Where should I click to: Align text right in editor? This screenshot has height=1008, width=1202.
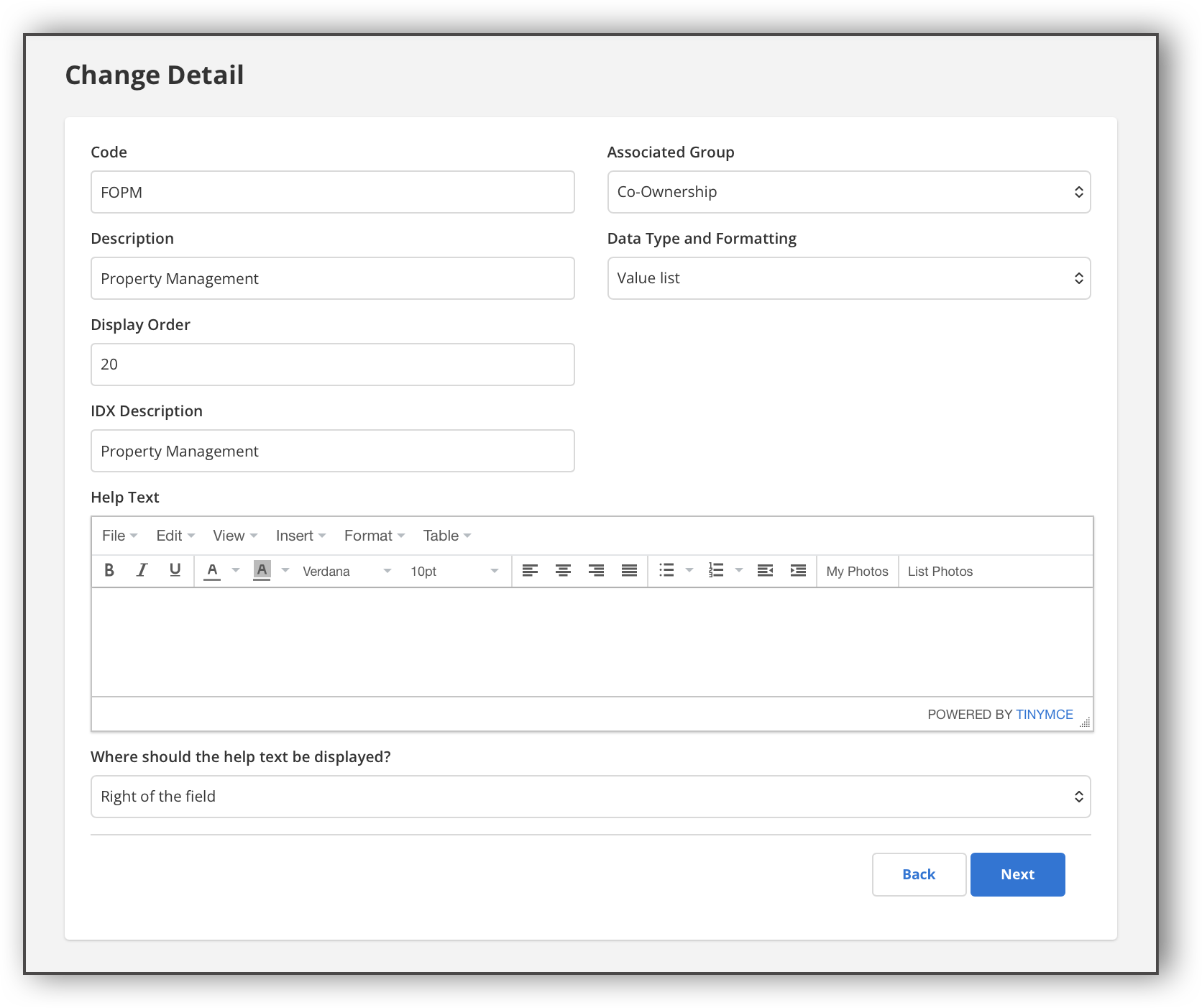coord(596,571)
